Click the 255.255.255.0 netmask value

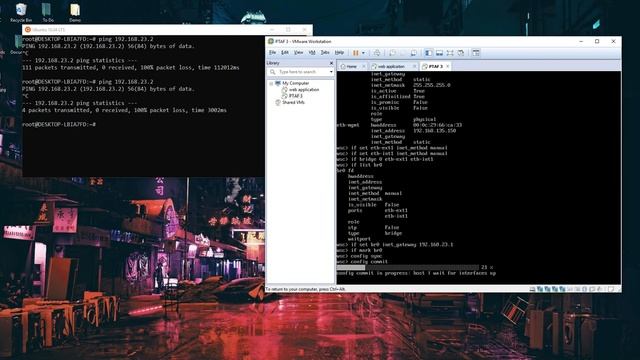tap(431, 85)
